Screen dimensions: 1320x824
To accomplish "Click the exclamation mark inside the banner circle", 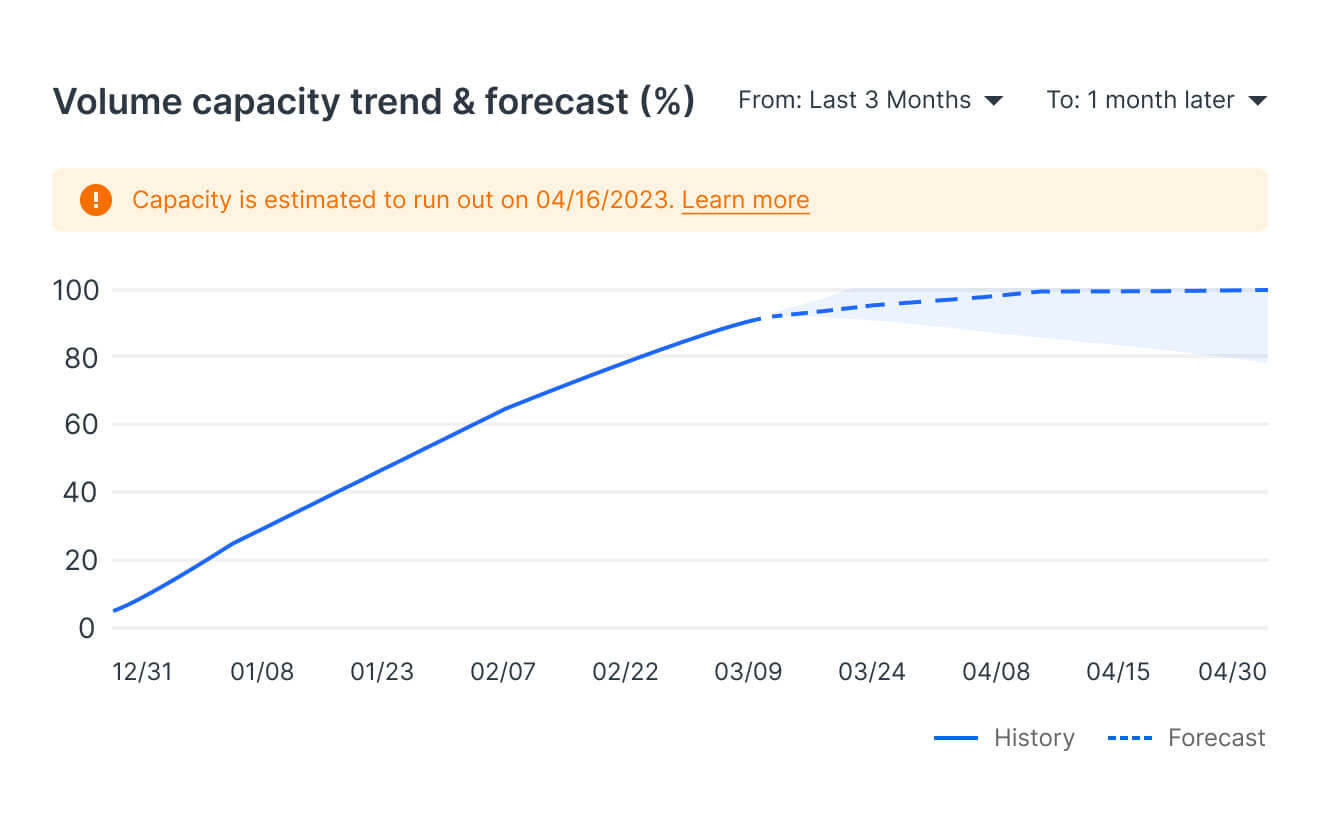I will [x=95, y=200].
